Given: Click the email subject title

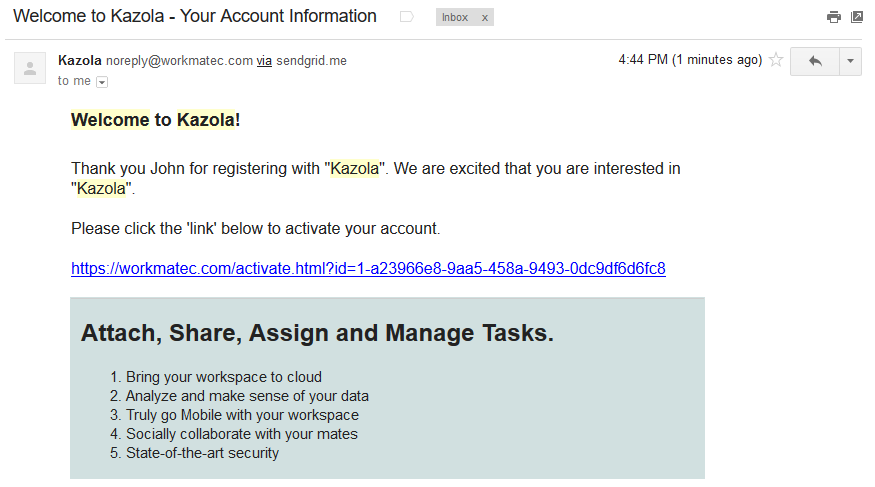Looking at the screenshot, I should pyautogui.click(x=195, y=16).
